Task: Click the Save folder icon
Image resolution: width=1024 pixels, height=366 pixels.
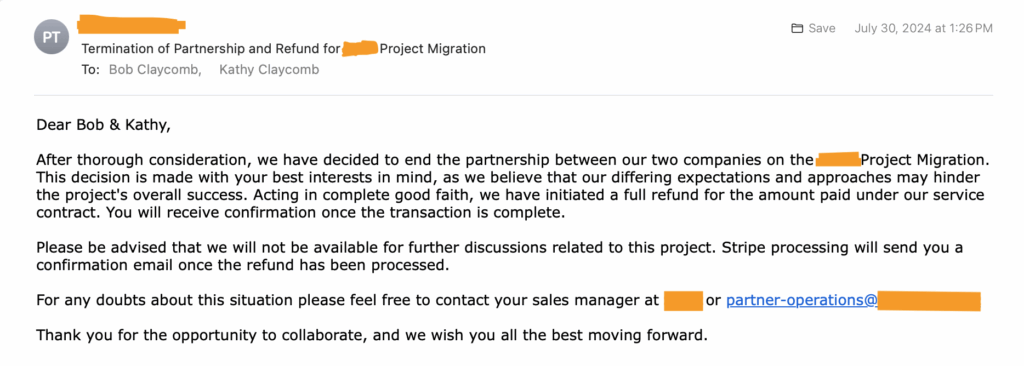Action: pos(796,28)
